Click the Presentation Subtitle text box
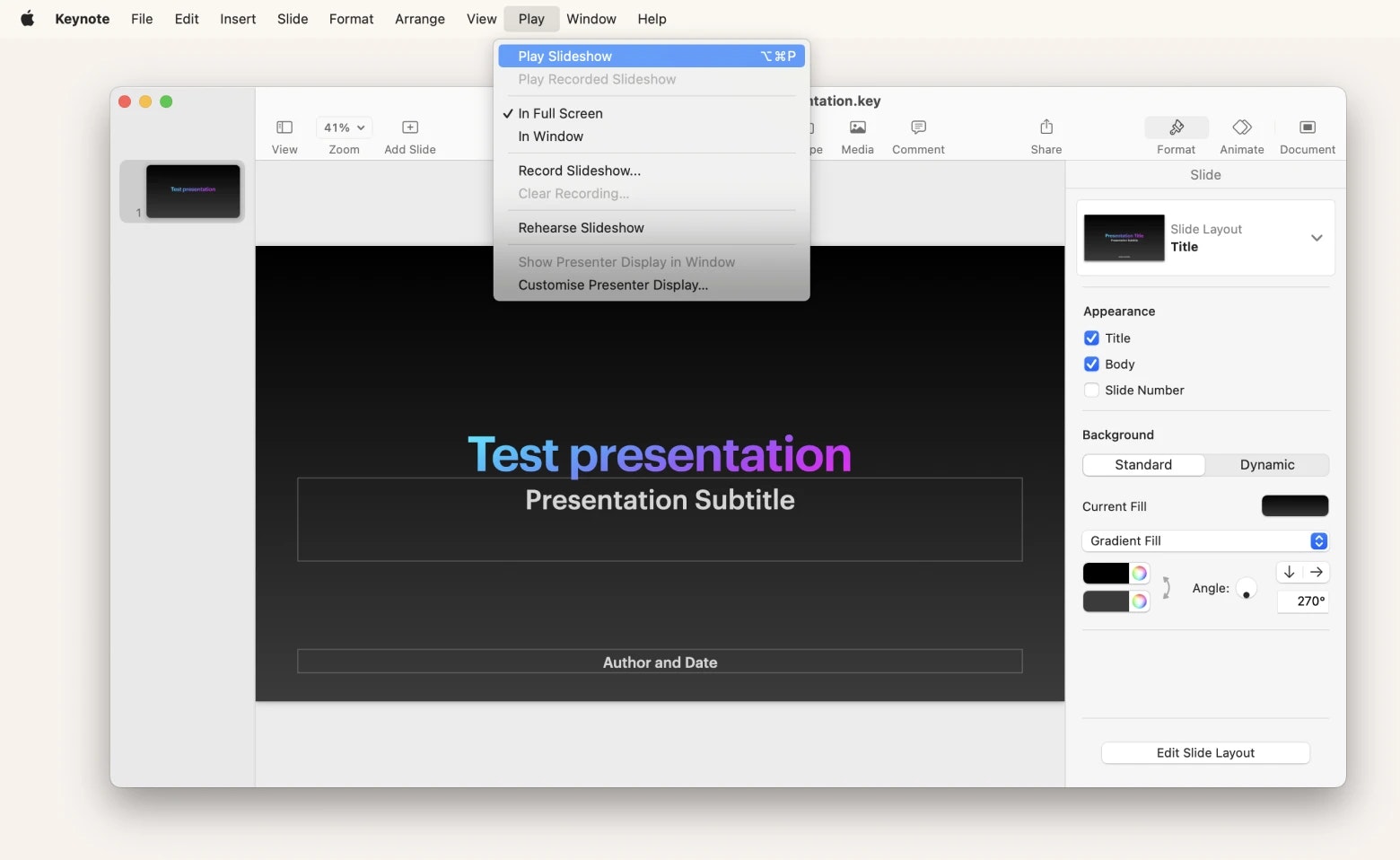The height and width of the screenshot is (860, 1400). [660, 520]
